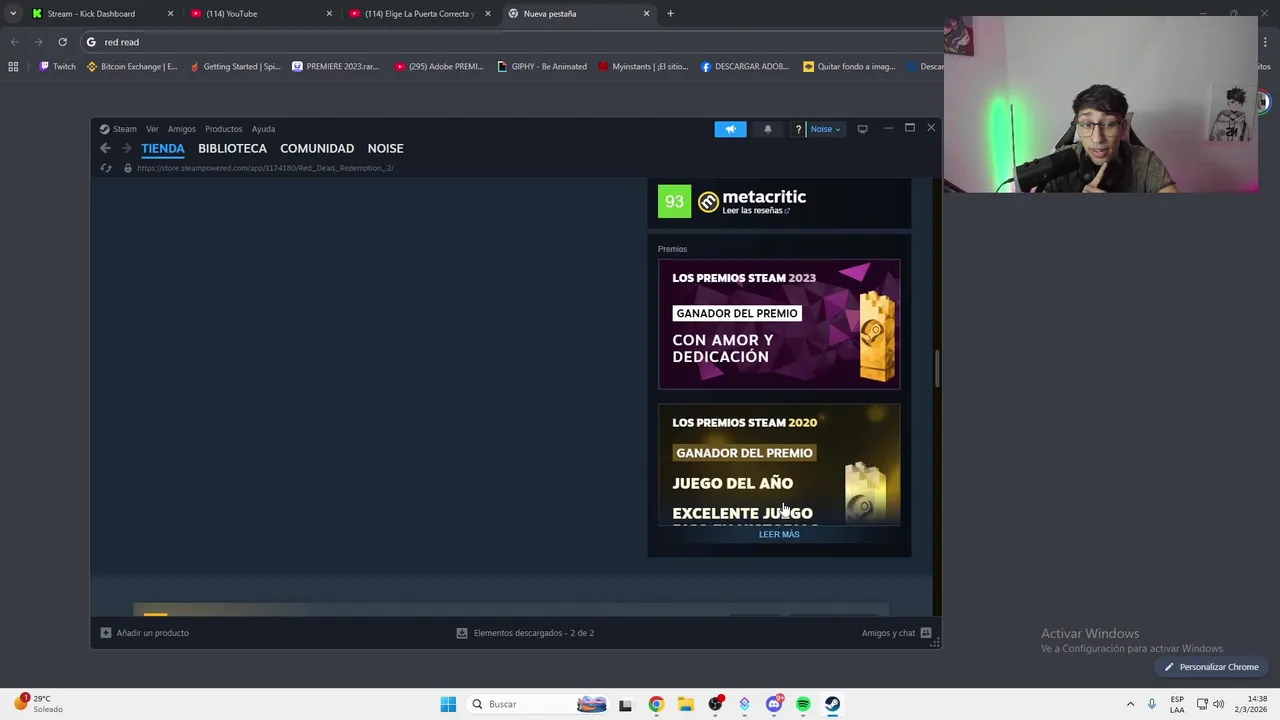Image resolution: width=1280 pixels, height=720 pixels.
Task: Switch Steam to Big Picture mode icon
Action: pyautogui.click(x=862, y=129)
